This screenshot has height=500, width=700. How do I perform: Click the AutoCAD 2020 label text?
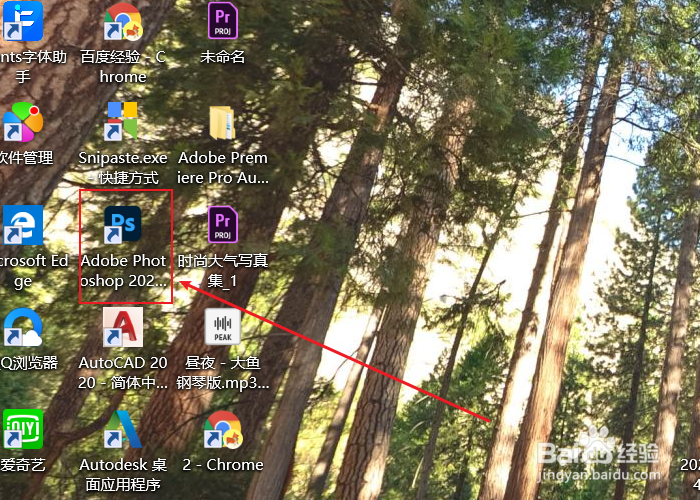123,373
